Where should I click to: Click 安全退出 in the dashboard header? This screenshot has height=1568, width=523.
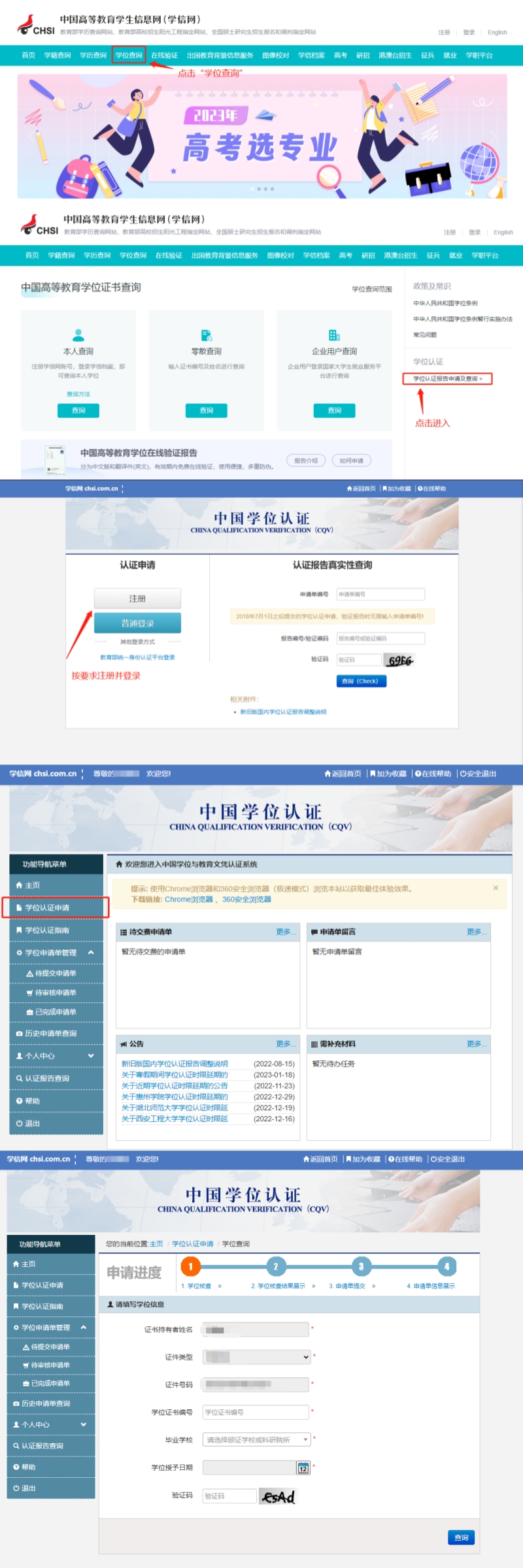pos(479,774)
